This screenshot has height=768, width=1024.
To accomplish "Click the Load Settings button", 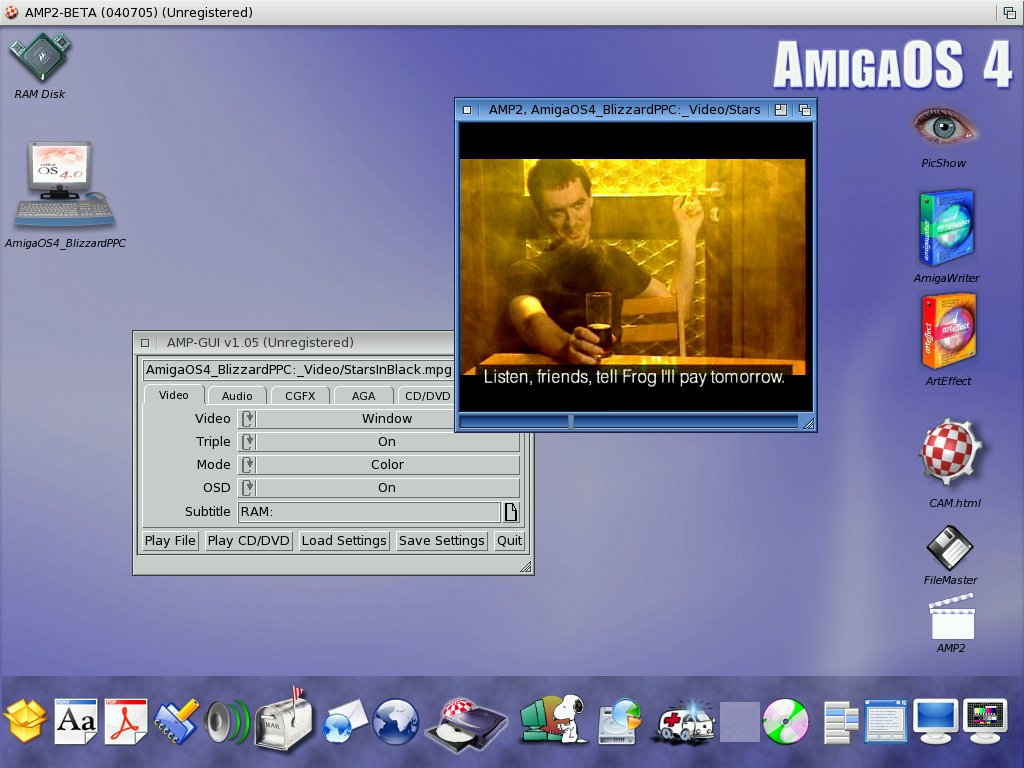I will [x=344, y=541].
